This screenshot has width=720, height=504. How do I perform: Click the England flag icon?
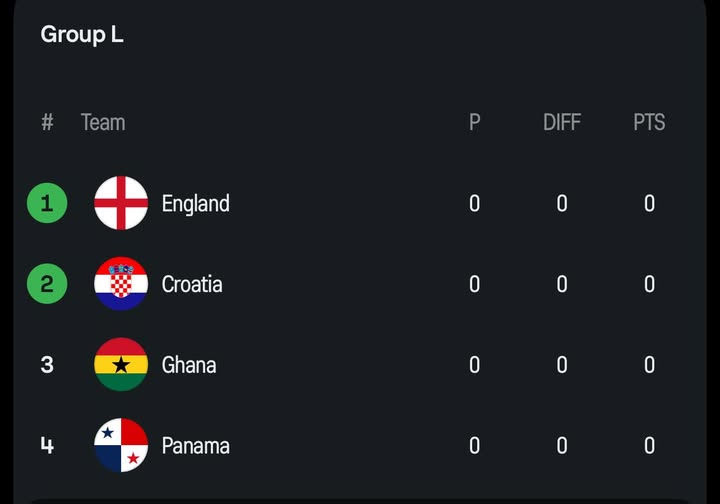[x=121, y=203]
